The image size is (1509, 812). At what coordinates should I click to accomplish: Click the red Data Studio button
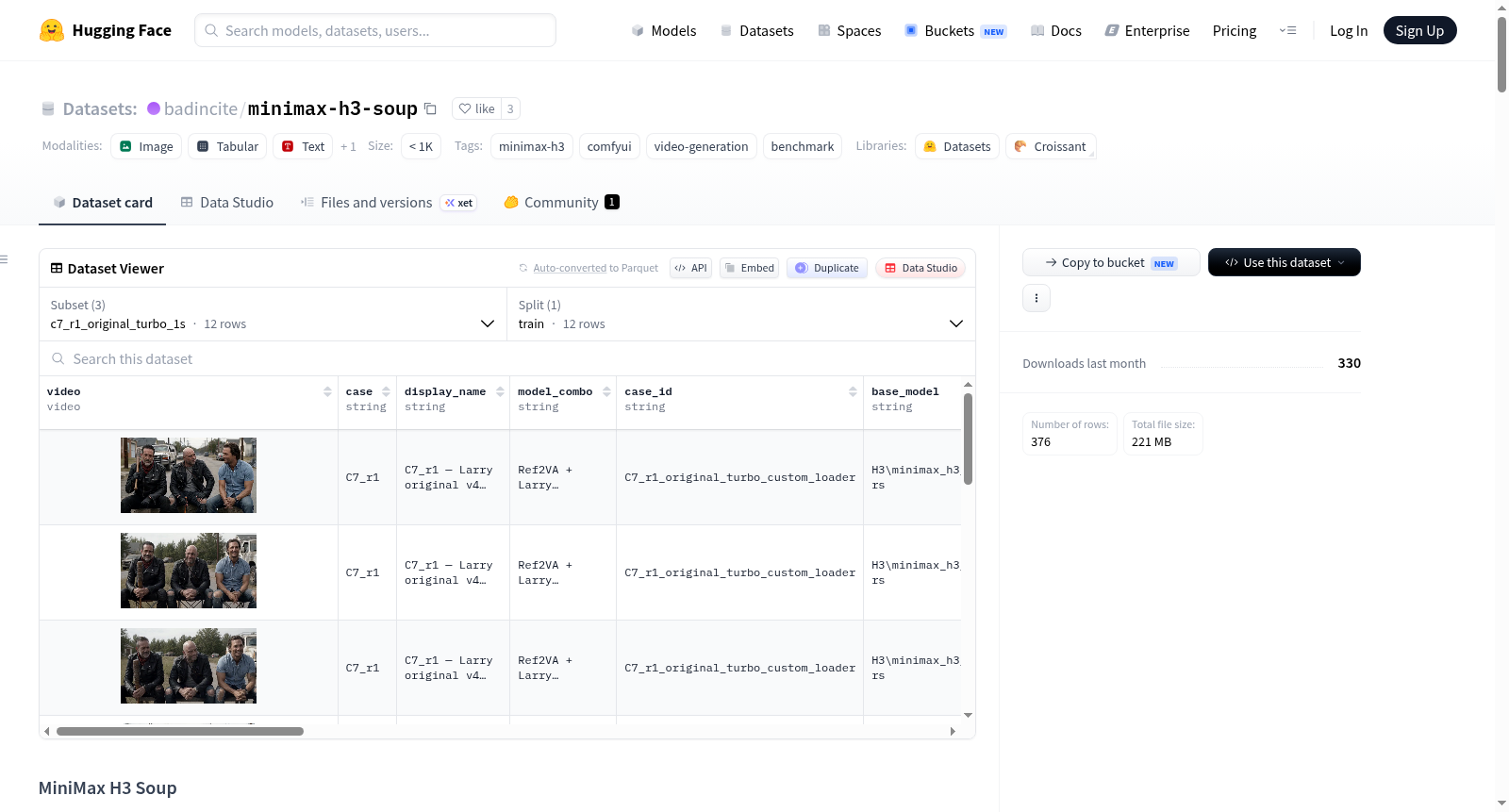pos(920,268)
